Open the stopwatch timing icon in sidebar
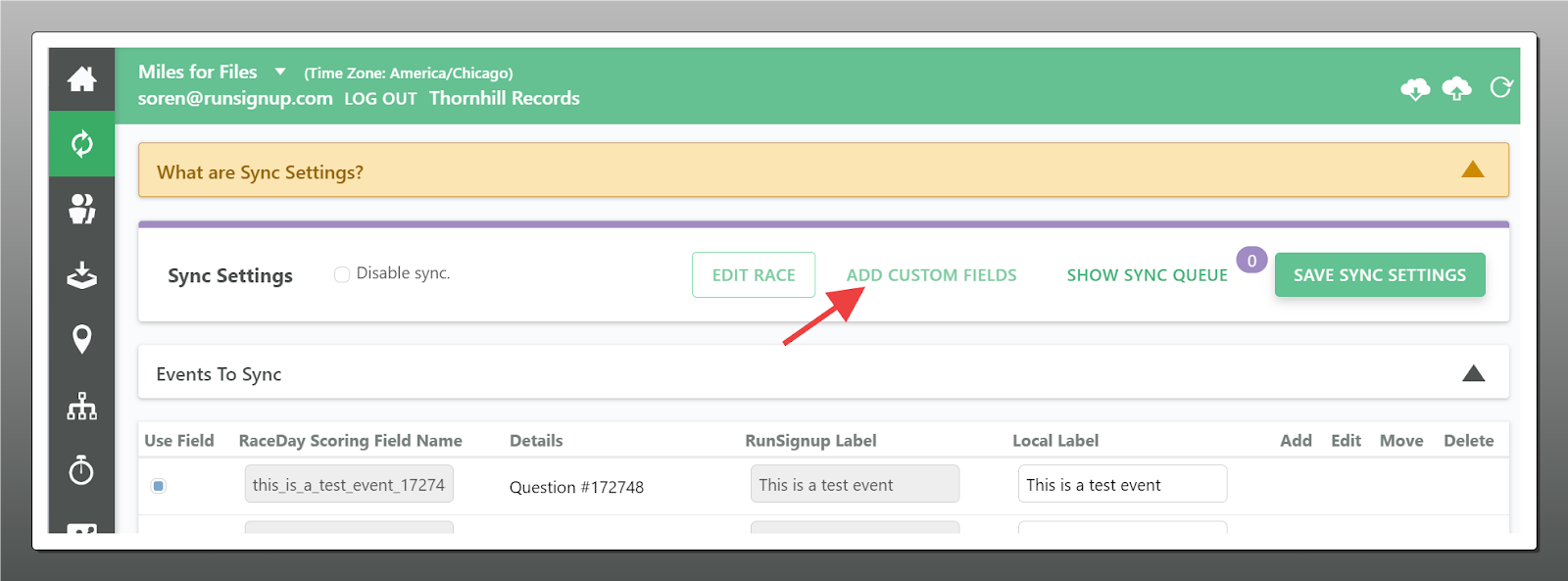Screen dimensions: 1568x581 (x=82, y=470)
